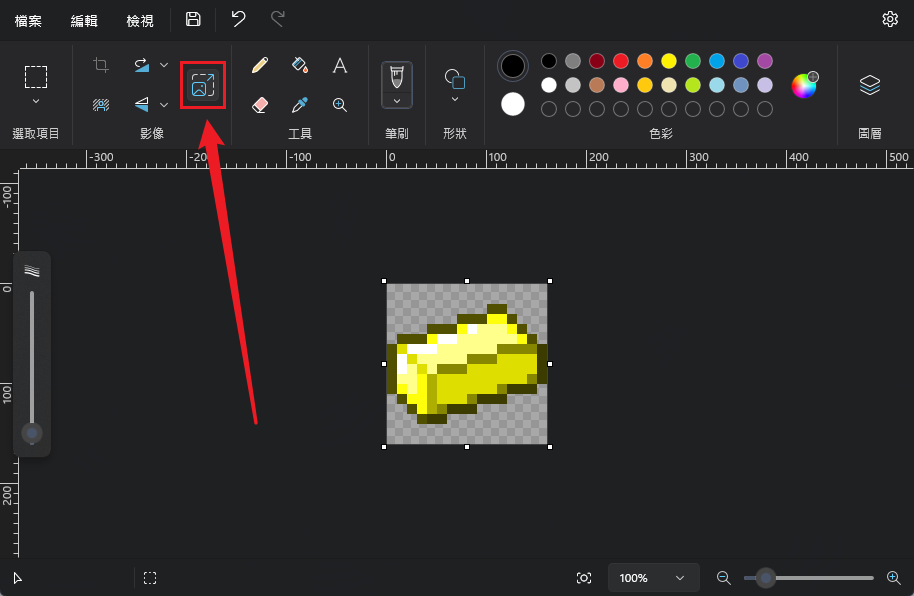Image resolution: width=914 pixels, height=596 pixels.
Task: Click the 圖層 label
Action: [x=870, y=134]
